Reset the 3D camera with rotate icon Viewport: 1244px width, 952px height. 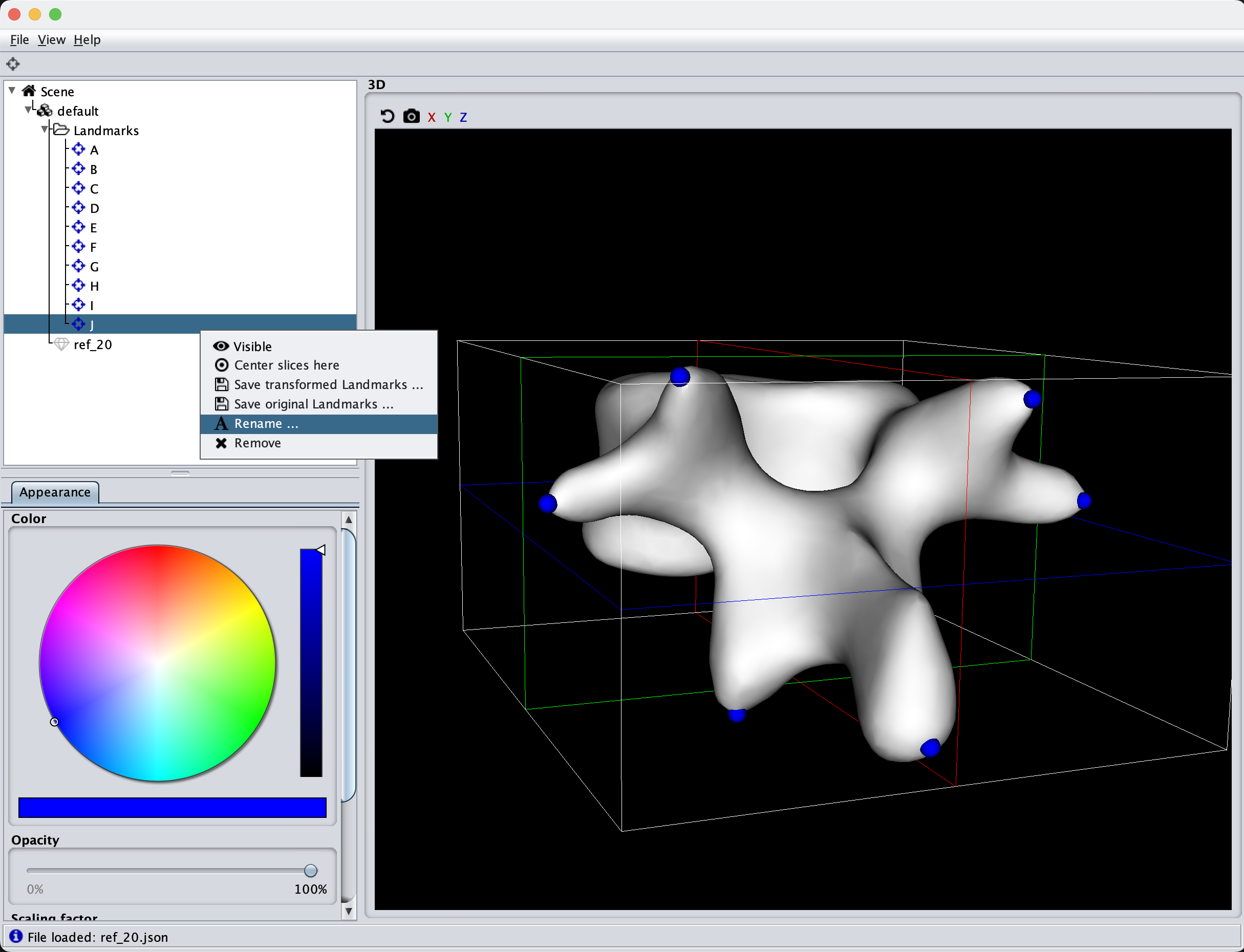[387, 116]
